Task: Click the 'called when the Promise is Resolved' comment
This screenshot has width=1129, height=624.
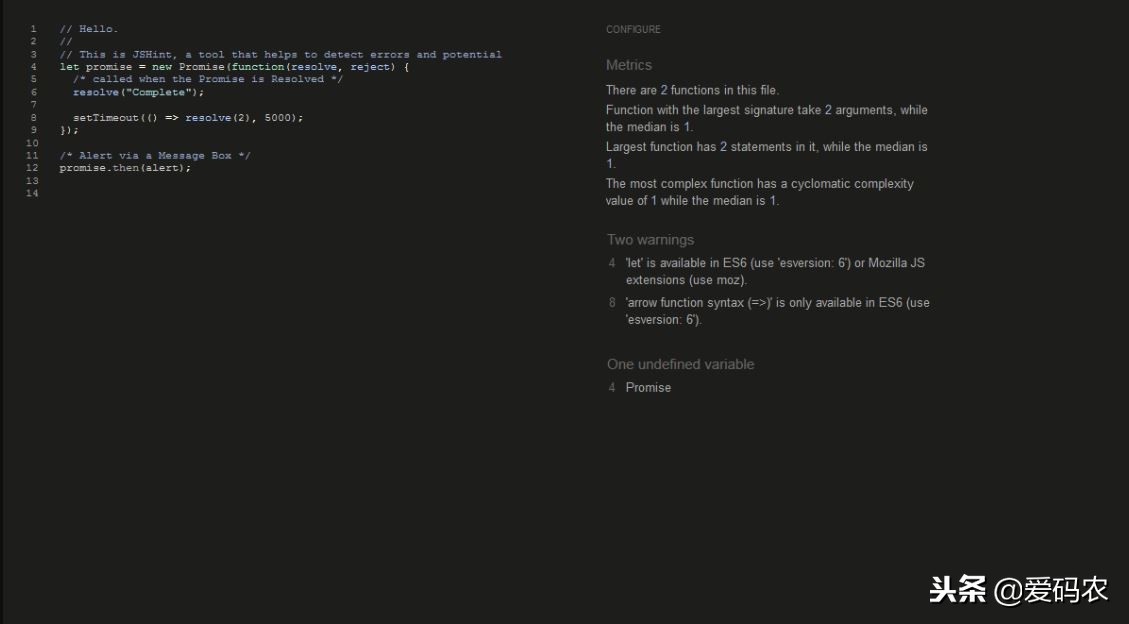Action: [207, 79]
